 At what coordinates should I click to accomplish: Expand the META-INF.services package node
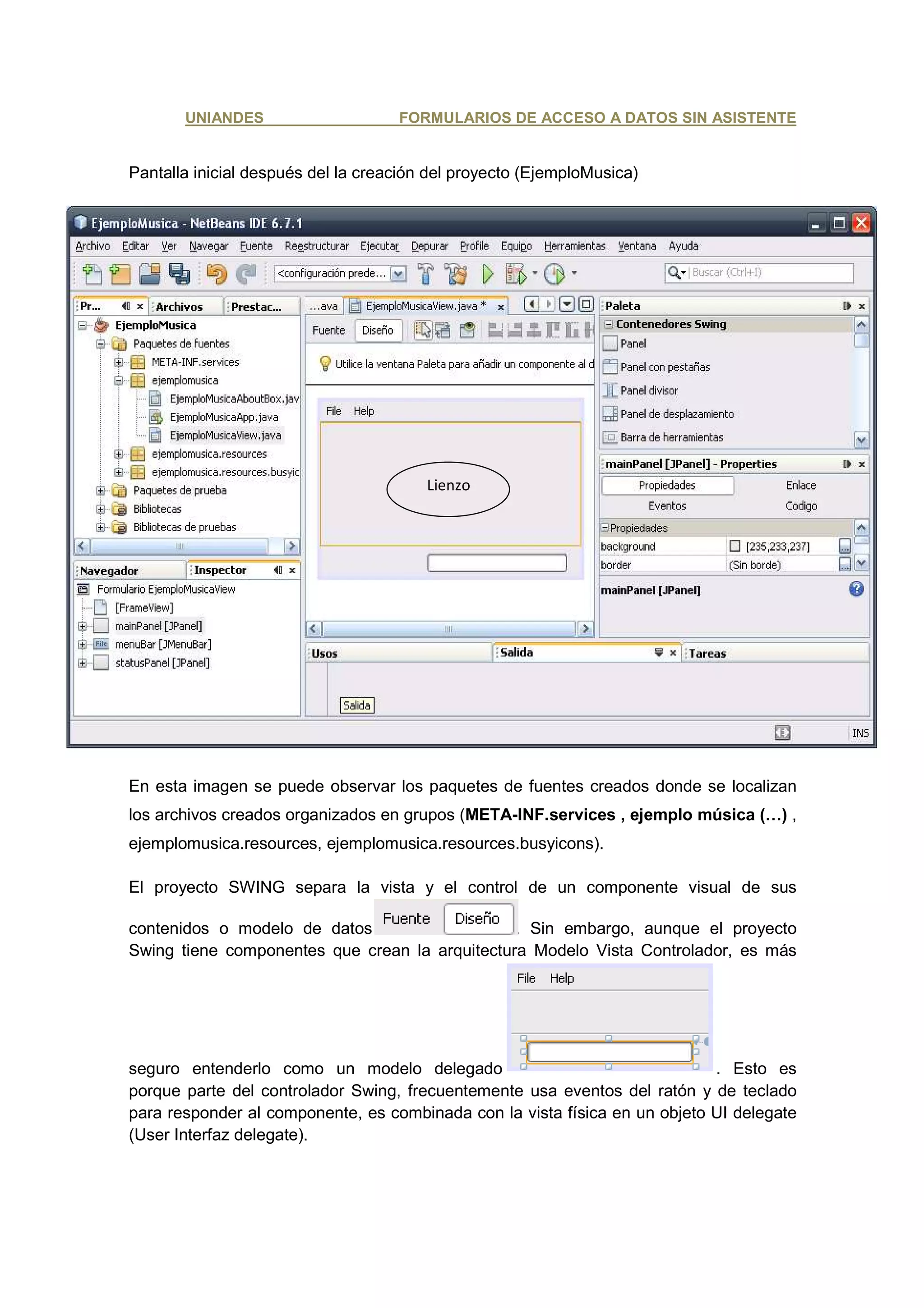pos(118,362)
